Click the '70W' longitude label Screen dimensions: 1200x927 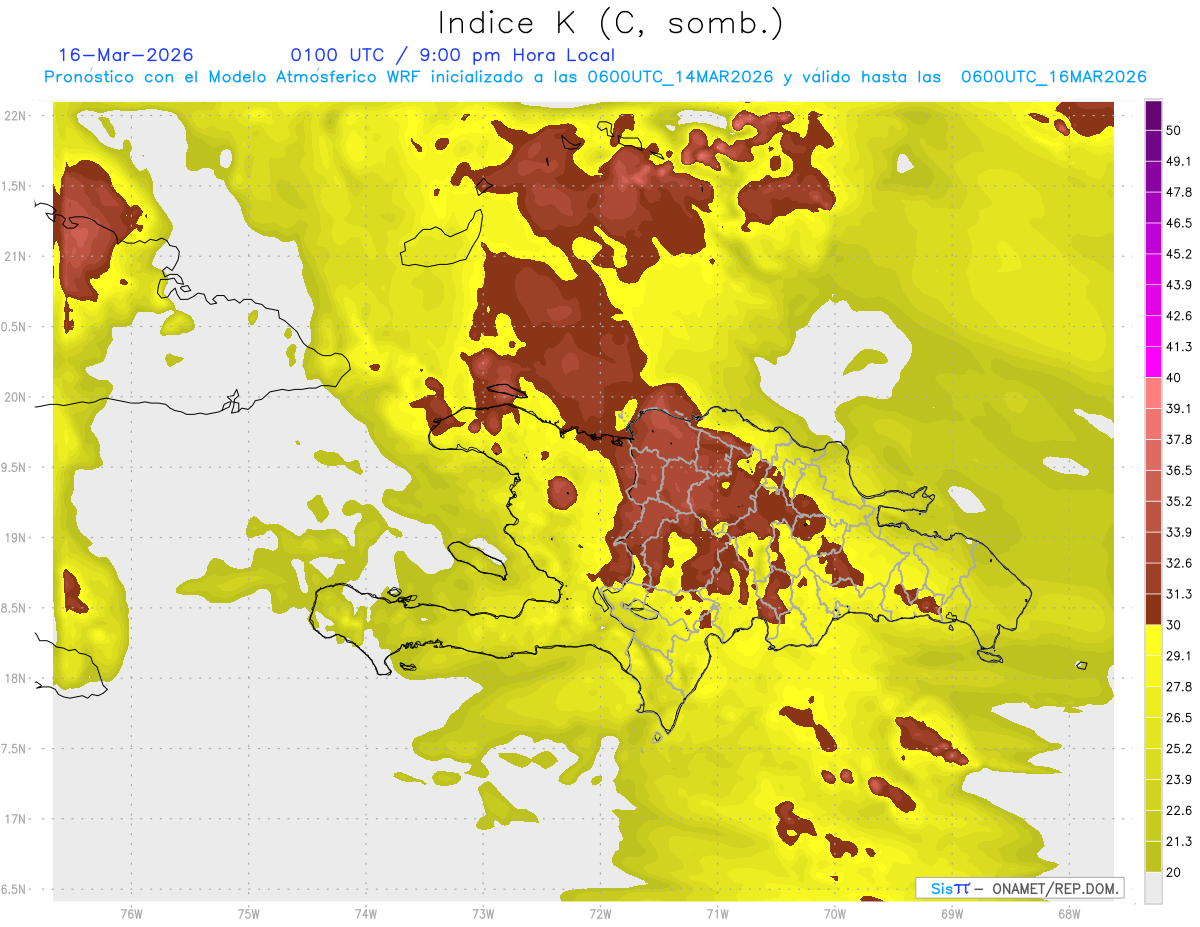click(x=834, y=914)
